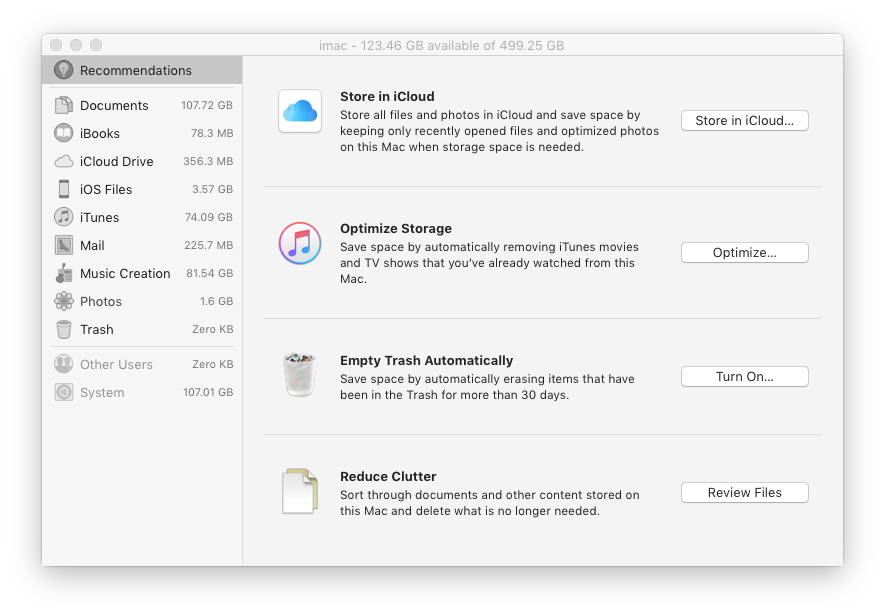Select the Music Creation label

pyautogui.click(x=125, y=273)
